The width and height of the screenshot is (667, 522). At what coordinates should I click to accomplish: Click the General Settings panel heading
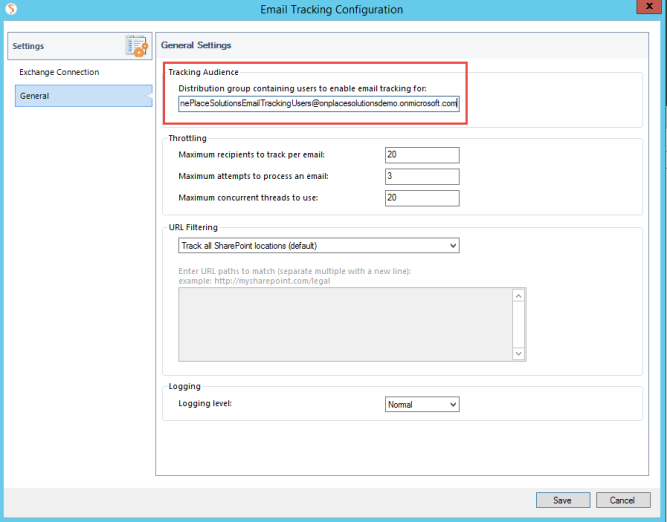(x=196, y=45)
